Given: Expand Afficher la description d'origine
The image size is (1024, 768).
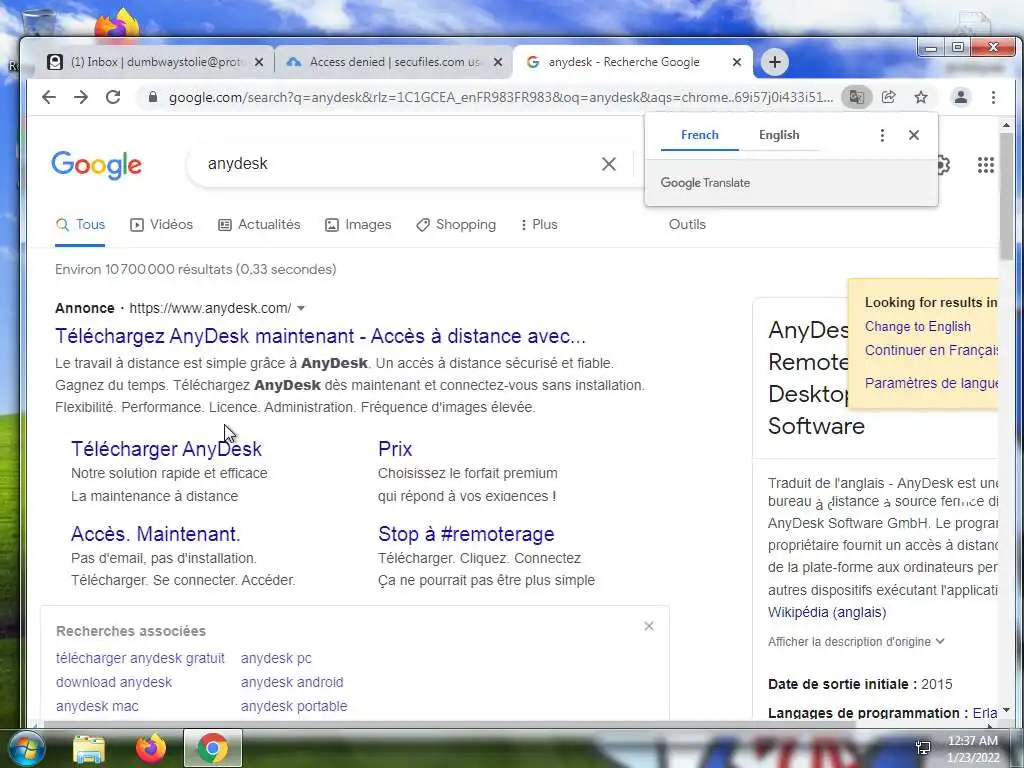Looking at the screenshot, I should [856, 642].
